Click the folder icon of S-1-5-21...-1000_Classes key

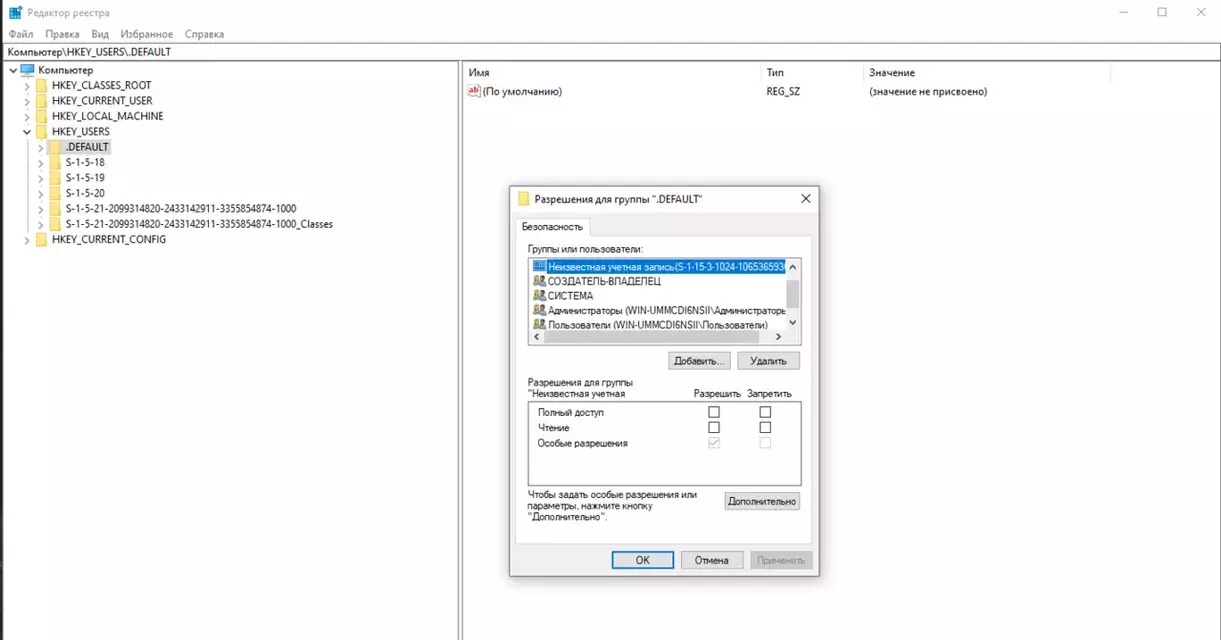[x=55, y=224]
